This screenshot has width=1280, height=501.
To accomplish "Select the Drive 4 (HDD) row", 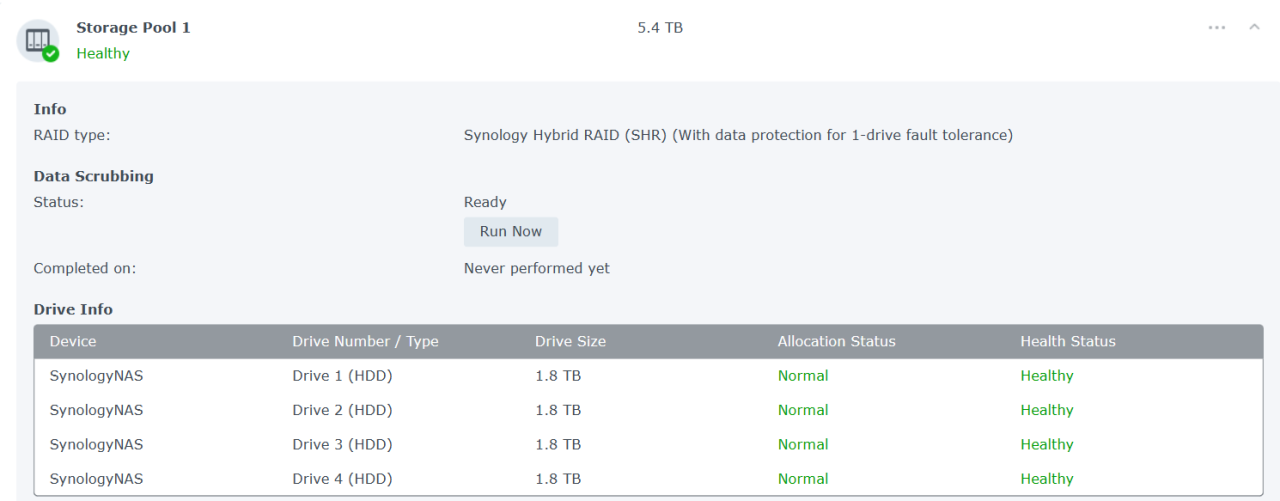I will [342, 479].
